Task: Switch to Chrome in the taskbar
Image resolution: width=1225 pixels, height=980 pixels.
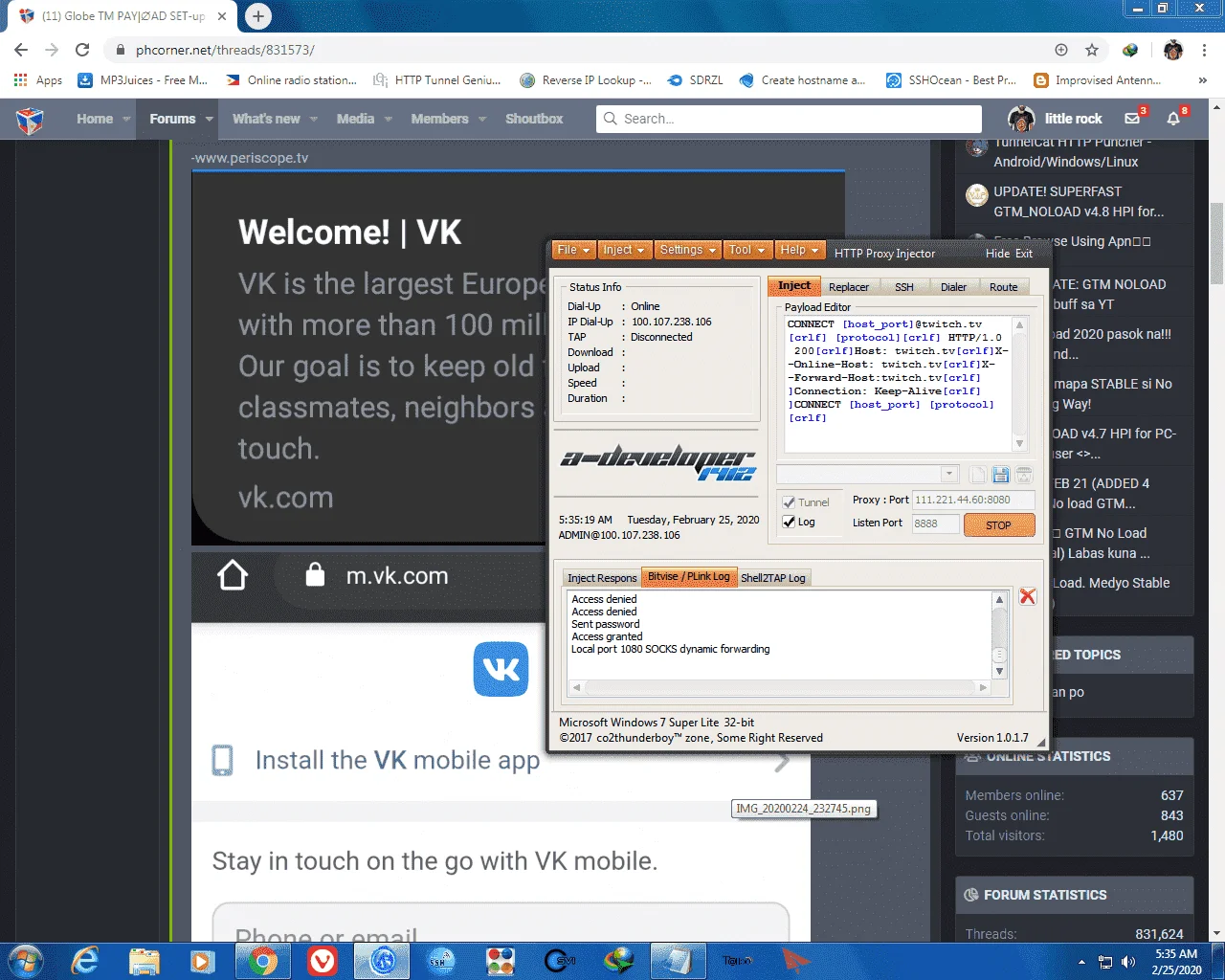Action: coord(262,961)
